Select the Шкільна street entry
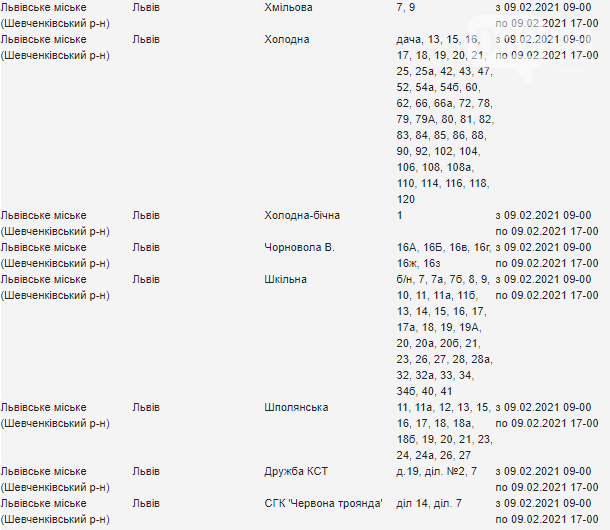 [285, 279]
